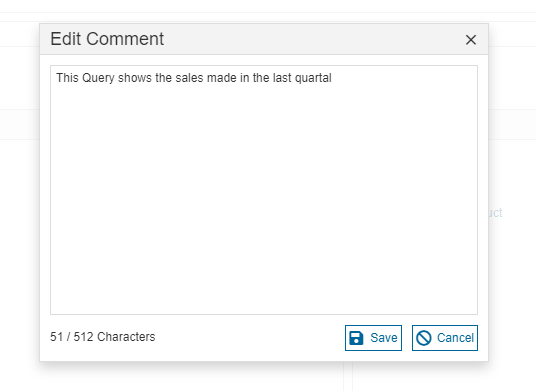Click the circle-slash Cancel icon
Image resolution: width=536 pixels, height=391 pixels.
pyautogui.click(x=424, y=338)
